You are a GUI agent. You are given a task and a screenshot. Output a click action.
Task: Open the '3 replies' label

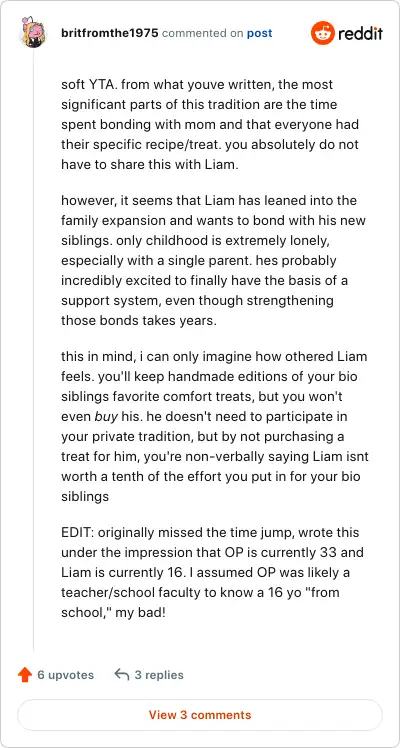(x=159, y=675)
